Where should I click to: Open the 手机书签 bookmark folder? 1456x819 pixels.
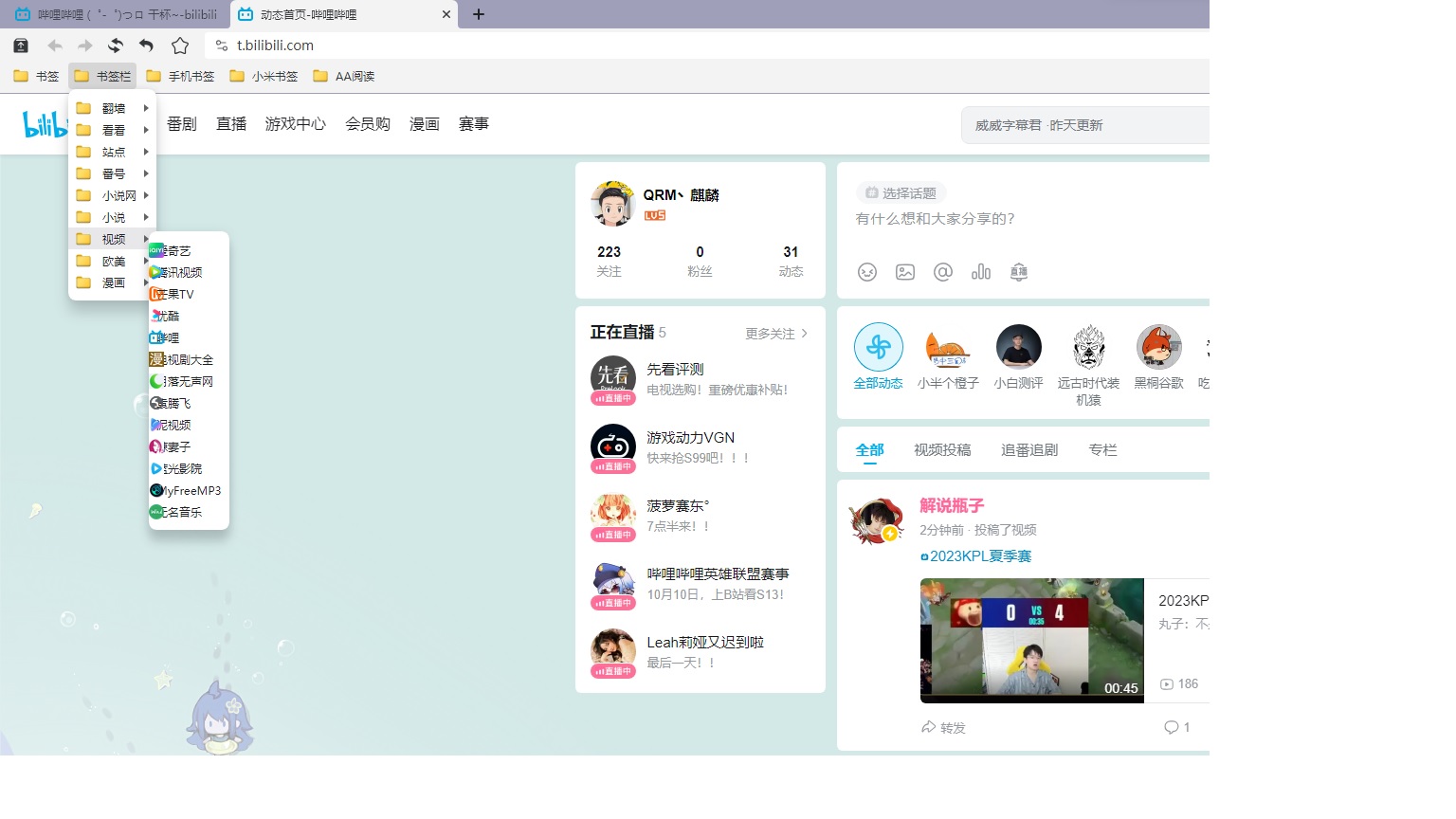(x=180, y=76)
